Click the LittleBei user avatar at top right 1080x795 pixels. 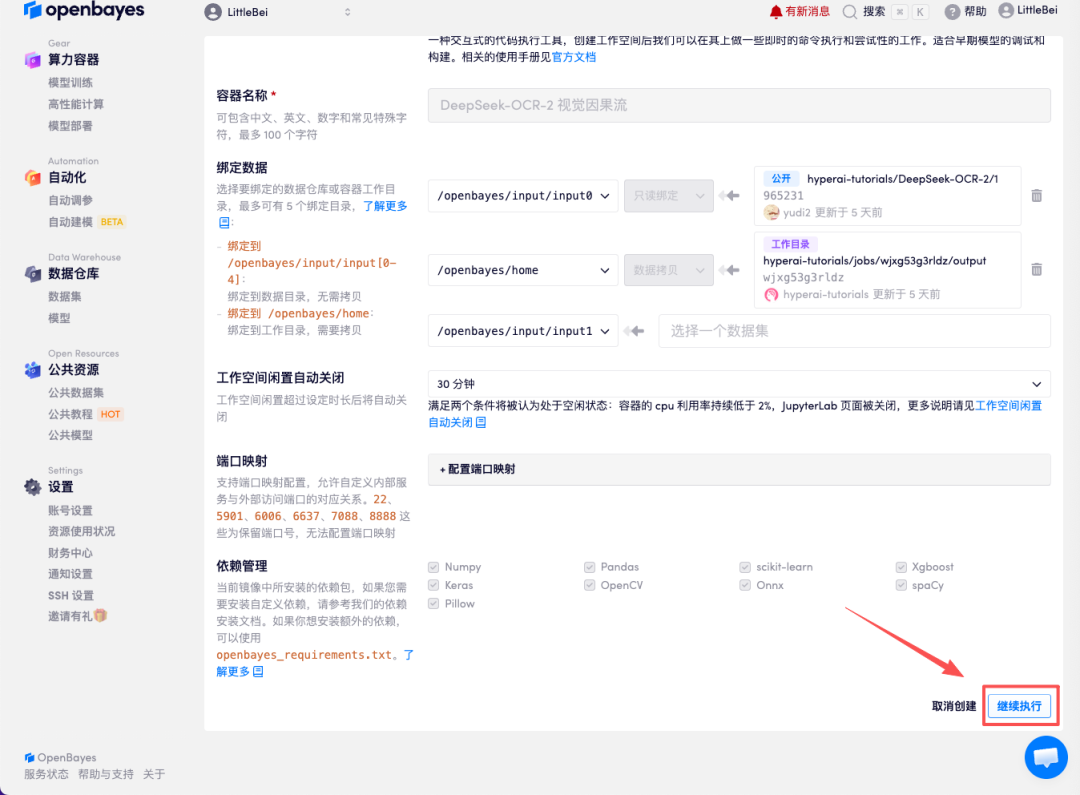[x=1006, y=10]
